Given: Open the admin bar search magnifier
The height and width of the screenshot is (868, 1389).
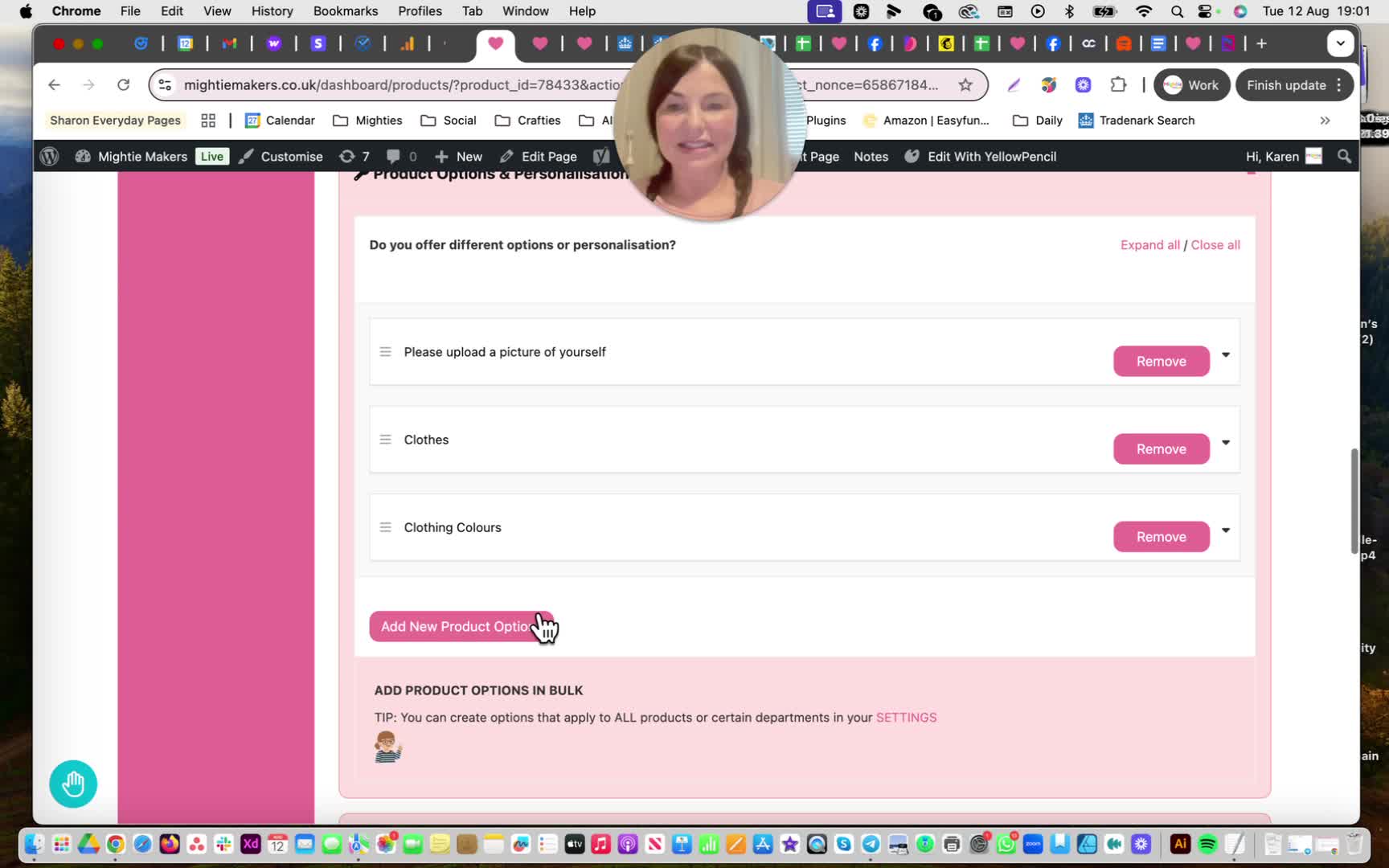Looking at the screenshot, I should pos(1344,156).
